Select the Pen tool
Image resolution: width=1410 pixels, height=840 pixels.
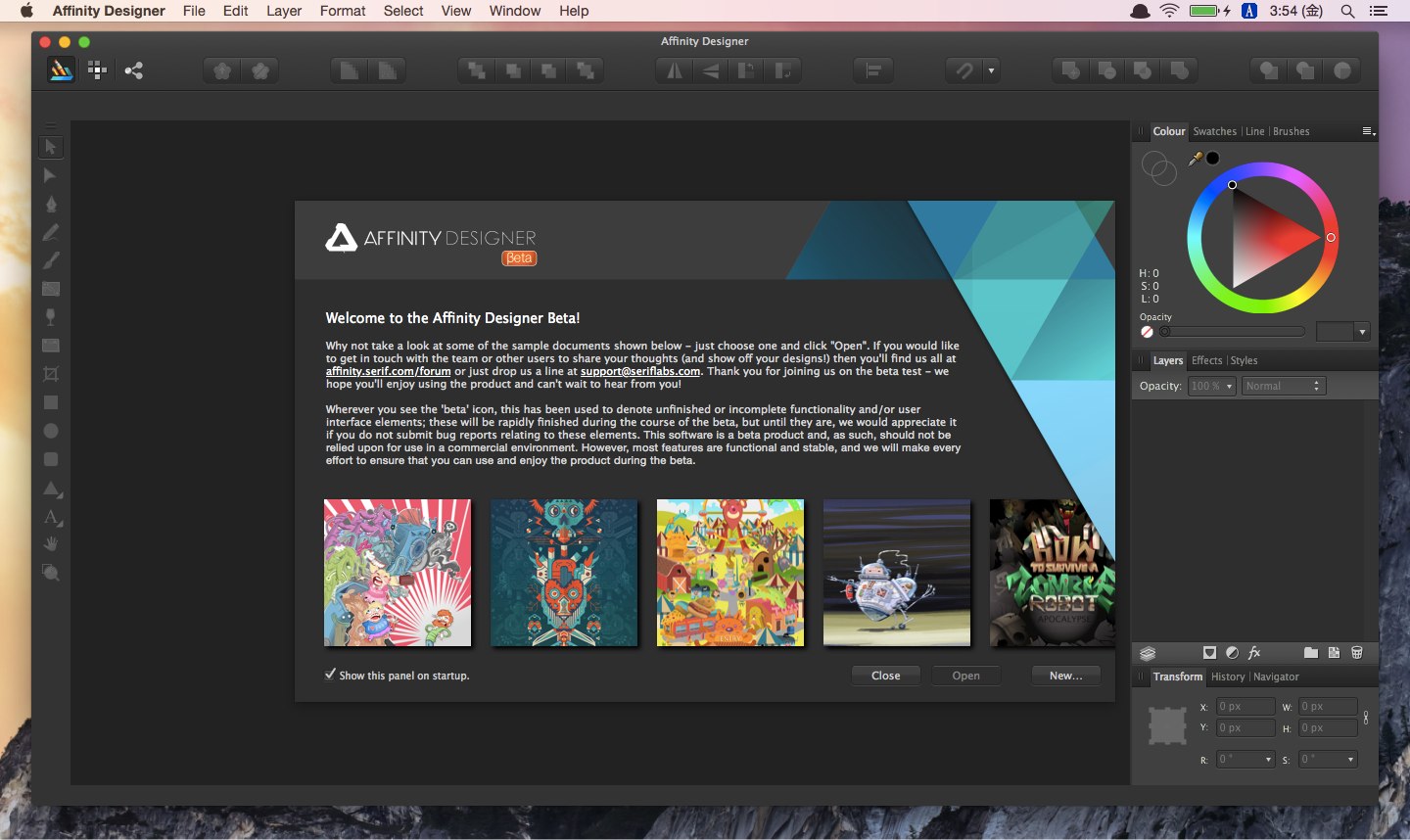point(51,204)
